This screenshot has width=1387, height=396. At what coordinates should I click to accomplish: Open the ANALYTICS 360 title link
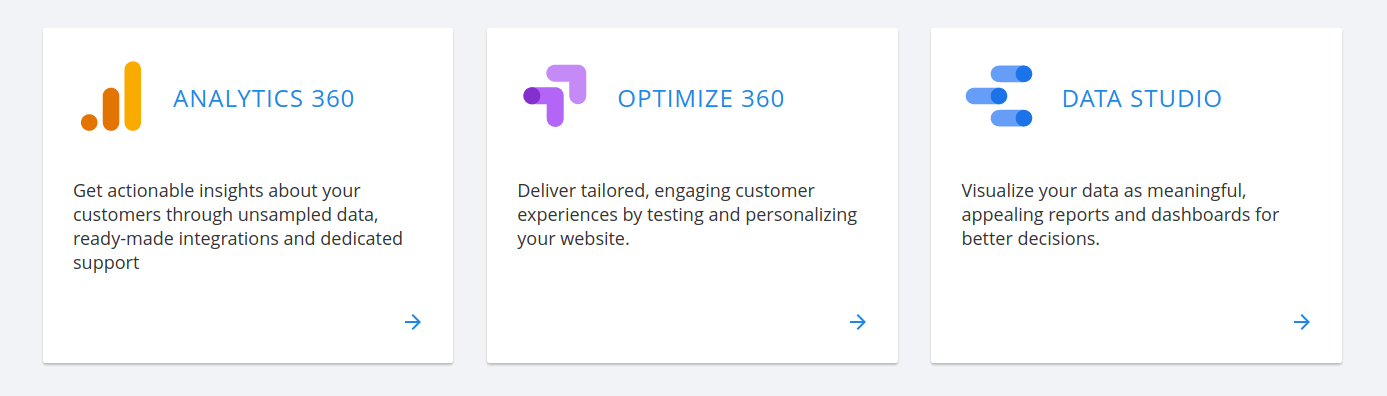click(x=264, y=98)
